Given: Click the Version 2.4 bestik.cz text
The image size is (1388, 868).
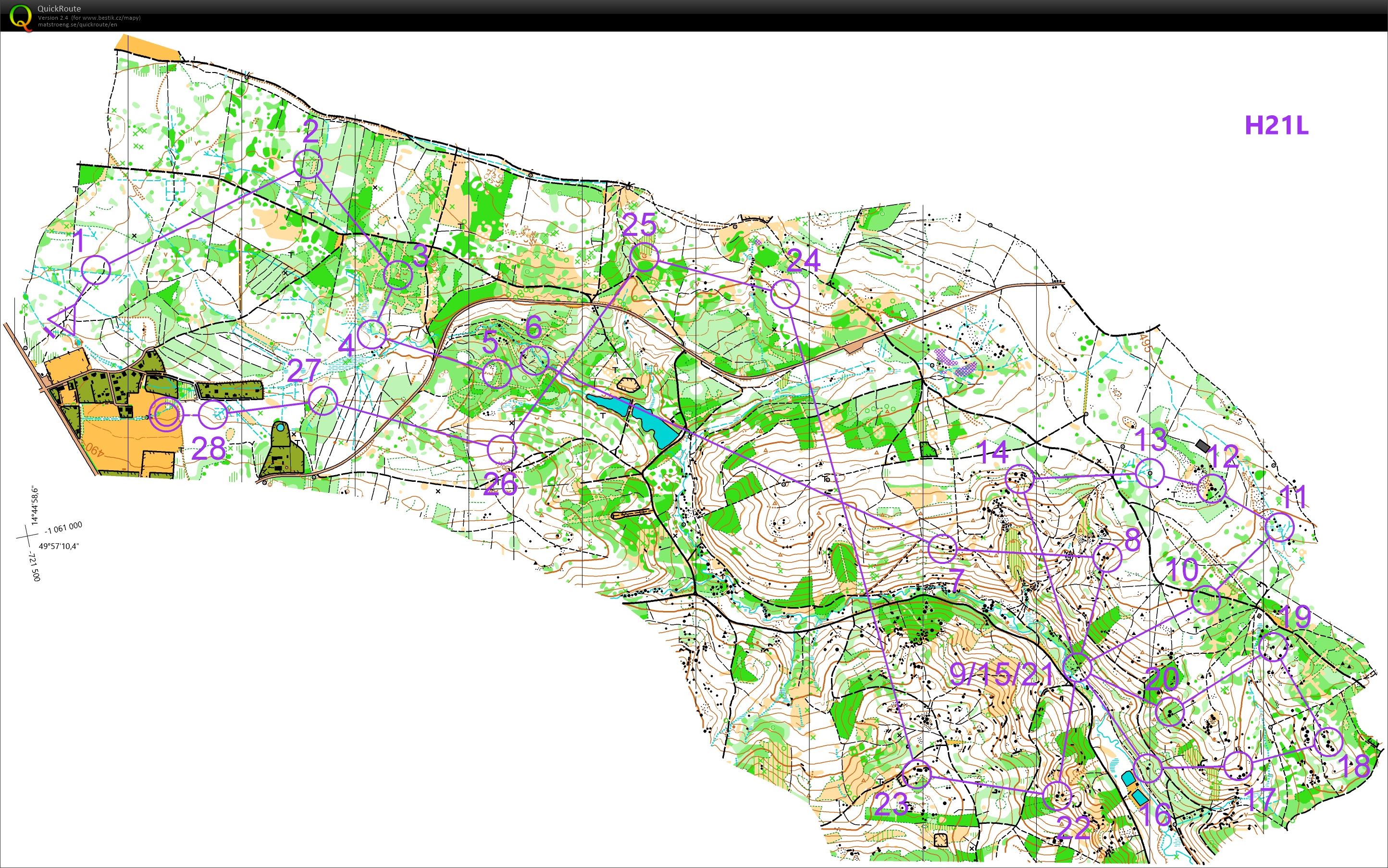Looking at the screenshot, I should pos(89,18).
